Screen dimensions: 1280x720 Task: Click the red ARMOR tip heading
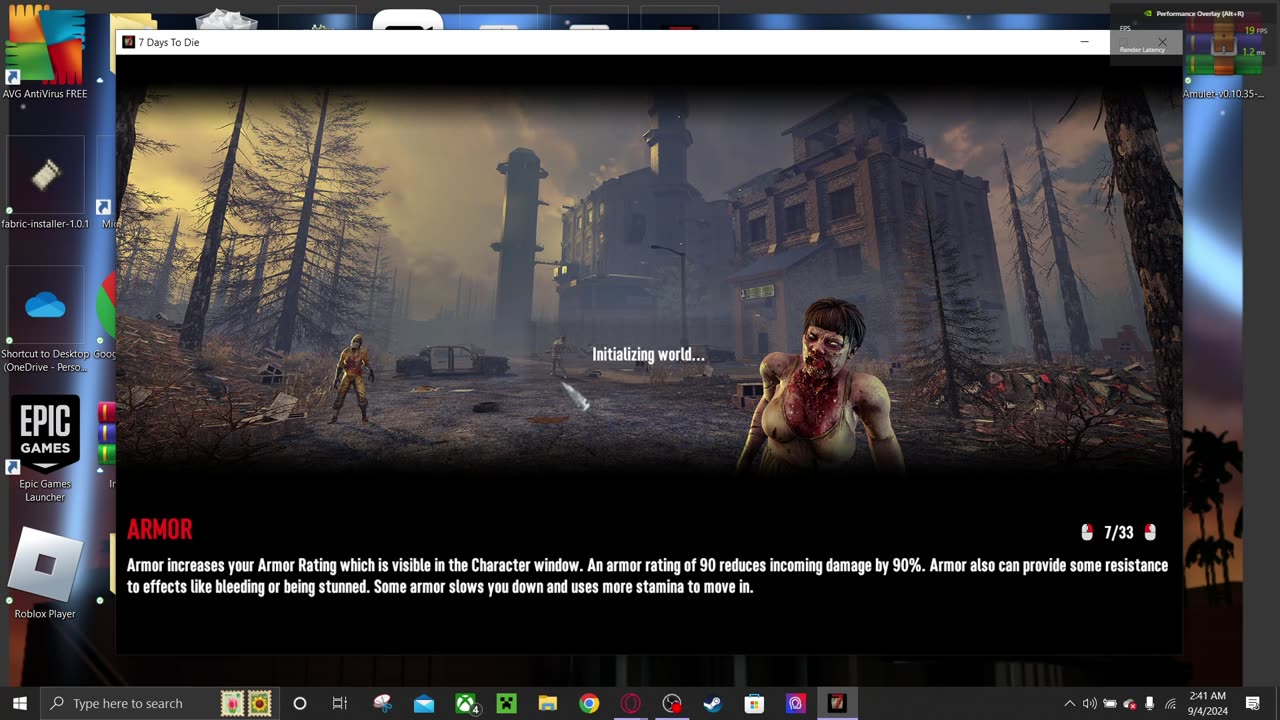[x=160, y=529]
